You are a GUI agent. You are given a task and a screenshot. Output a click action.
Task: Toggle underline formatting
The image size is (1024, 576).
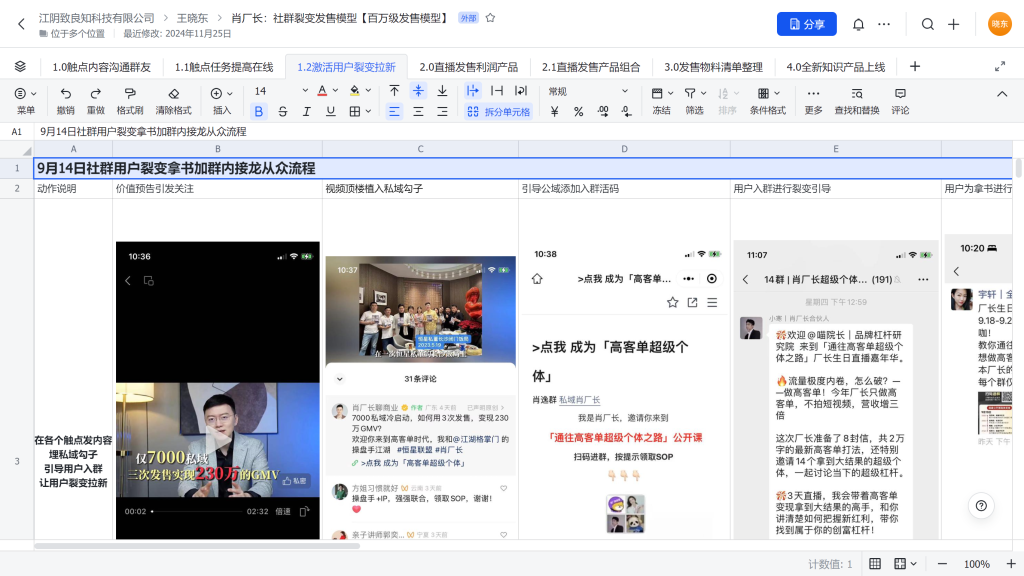click(330, 112)
